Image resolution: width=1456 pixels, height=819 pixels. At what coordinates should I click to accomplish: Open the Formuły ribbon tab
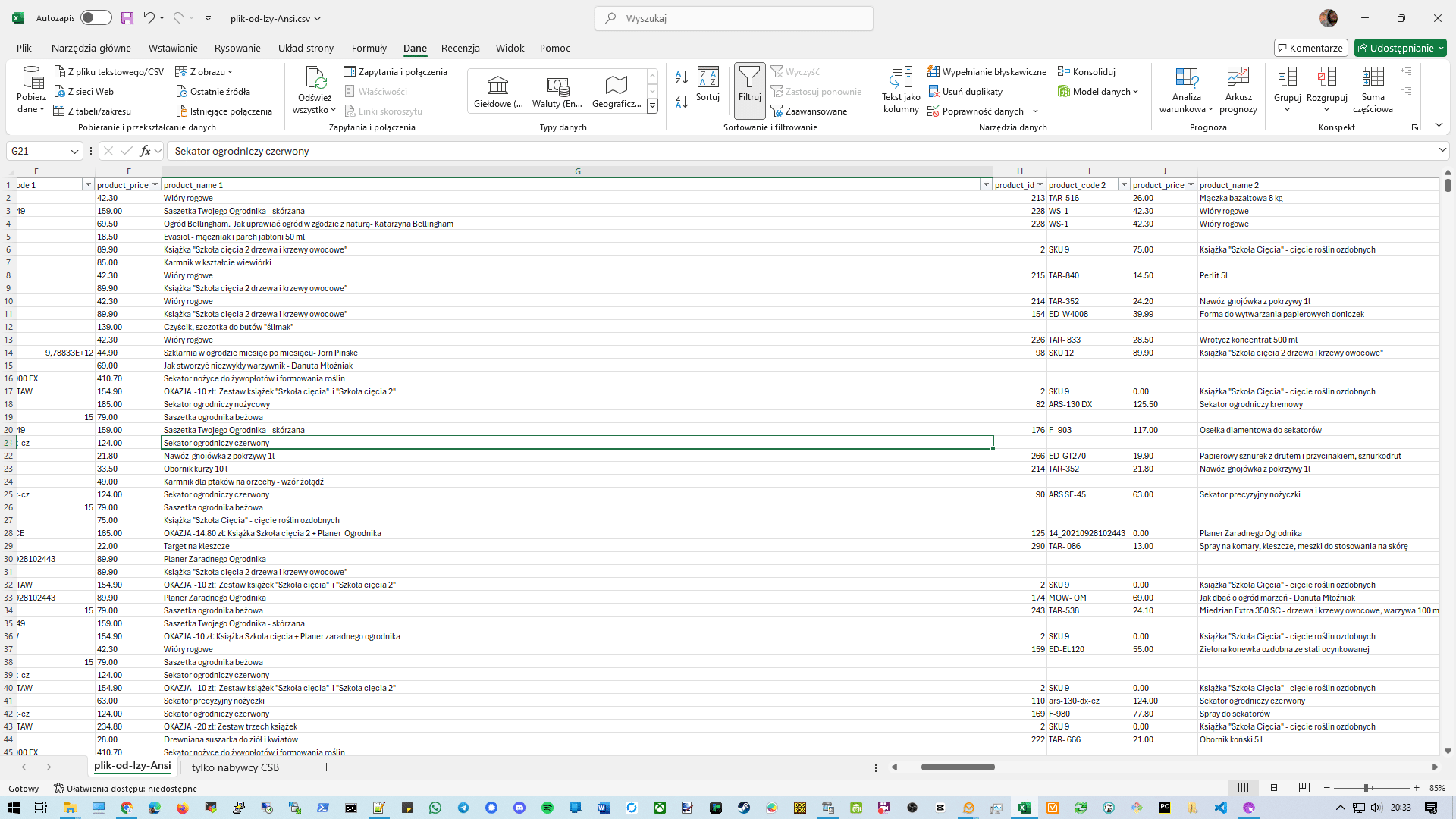click(369, 48)
